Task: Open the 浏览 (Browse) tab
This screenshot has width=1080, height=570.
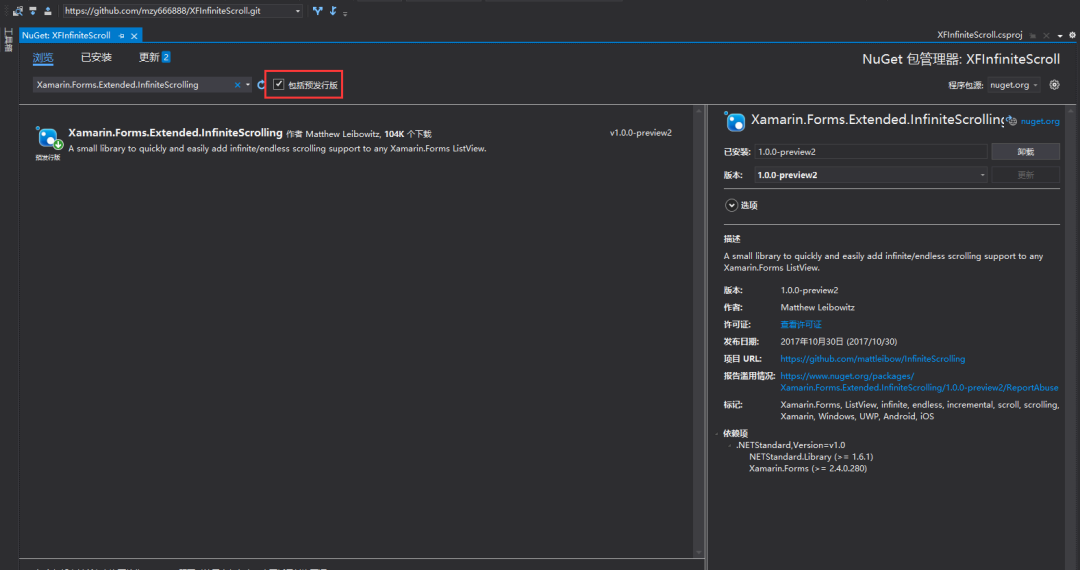Action: point(43,57)
